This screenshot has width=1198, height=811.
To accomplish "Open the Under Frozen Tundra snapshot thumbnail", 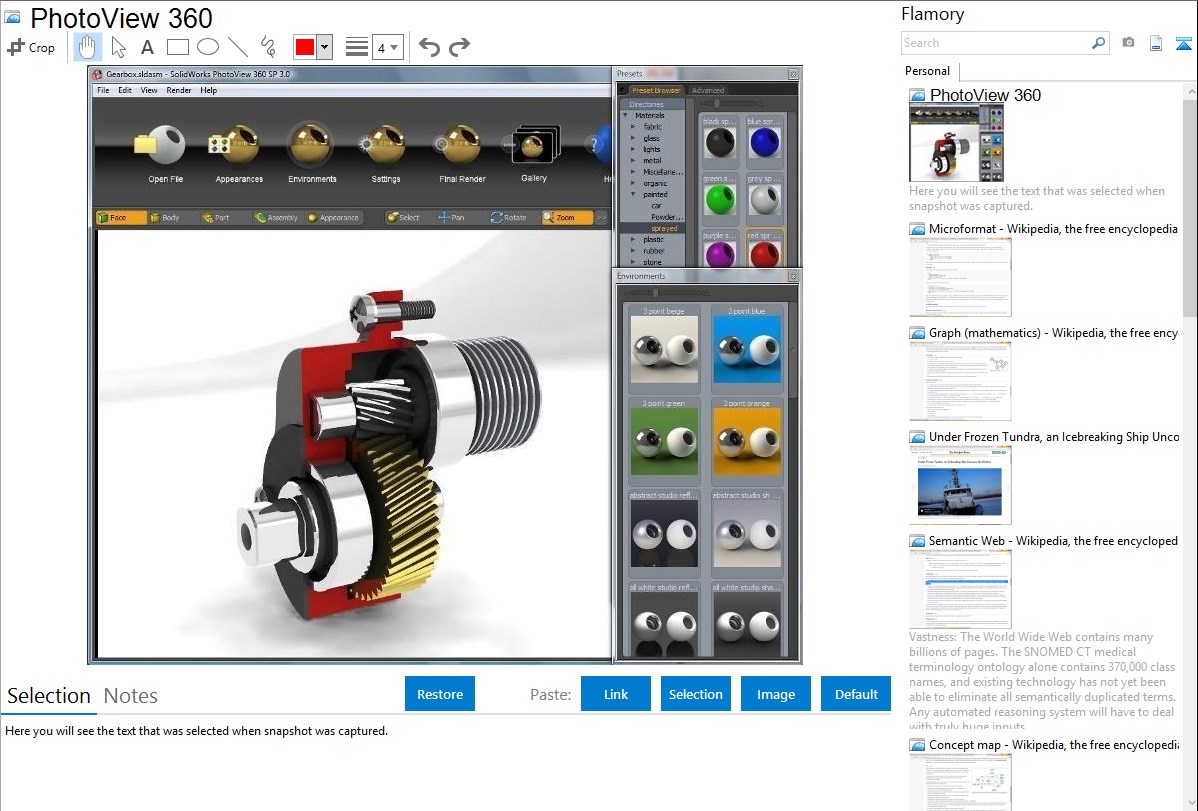I will 960,485.
